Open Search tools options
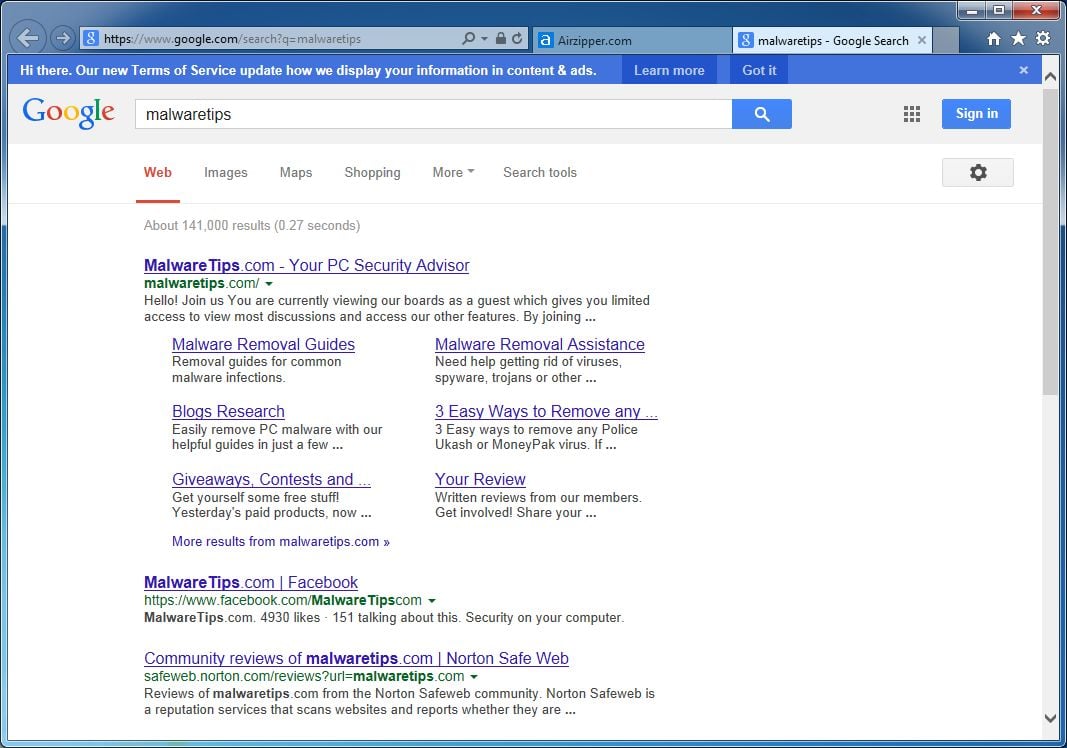The width and height of the screenshot is (1067, 748). 540,173
